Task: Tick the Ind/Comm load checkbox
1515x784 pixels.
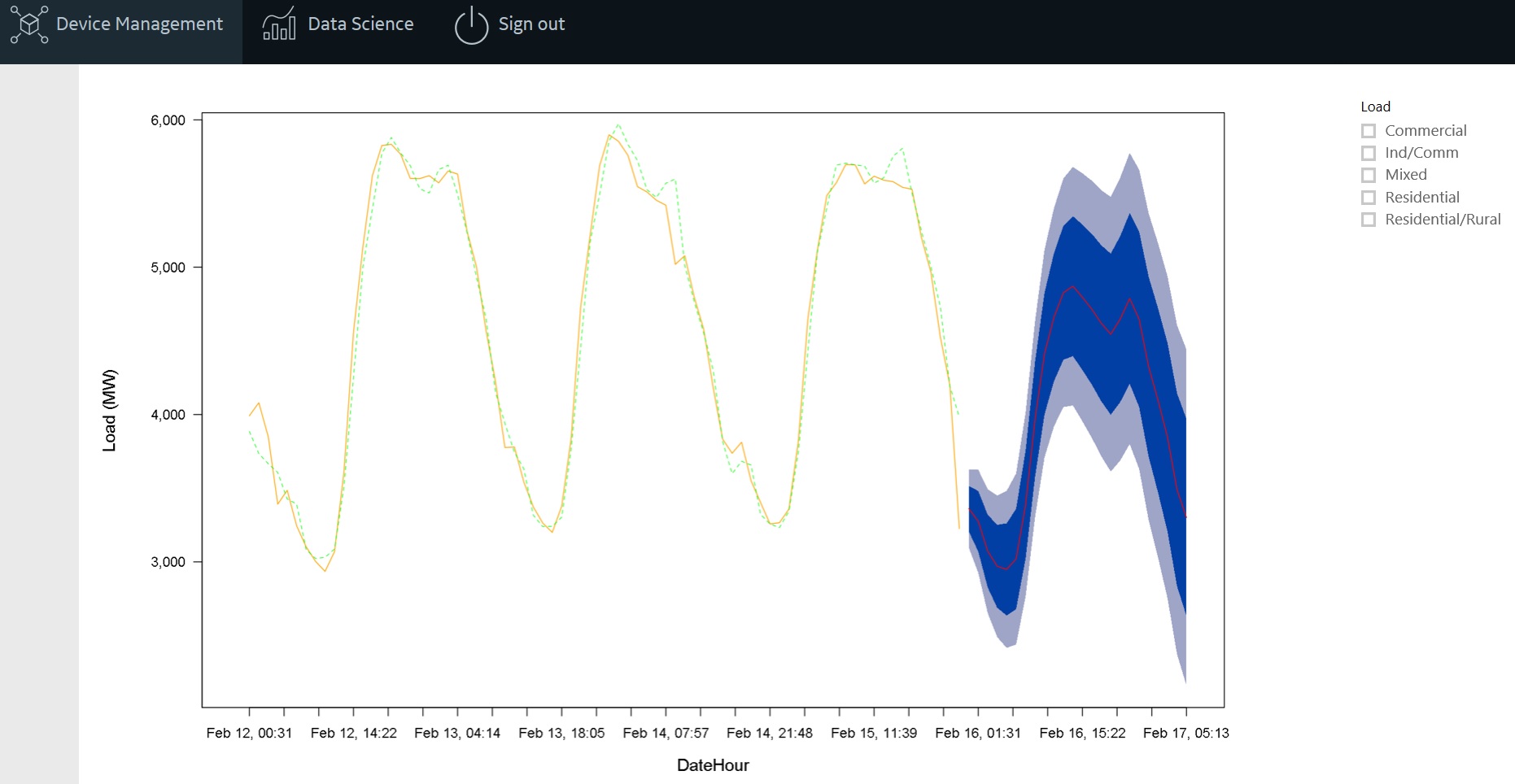Action: click(x=1369, y=153)
